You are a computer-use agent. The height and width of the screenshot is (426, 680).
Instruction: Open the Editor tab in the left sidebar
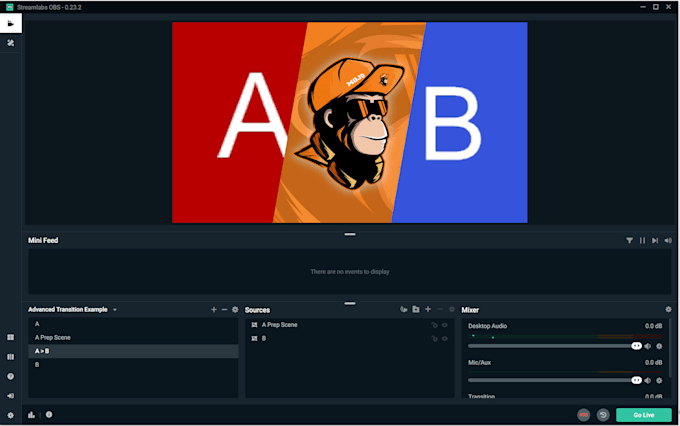coord(11,23)
